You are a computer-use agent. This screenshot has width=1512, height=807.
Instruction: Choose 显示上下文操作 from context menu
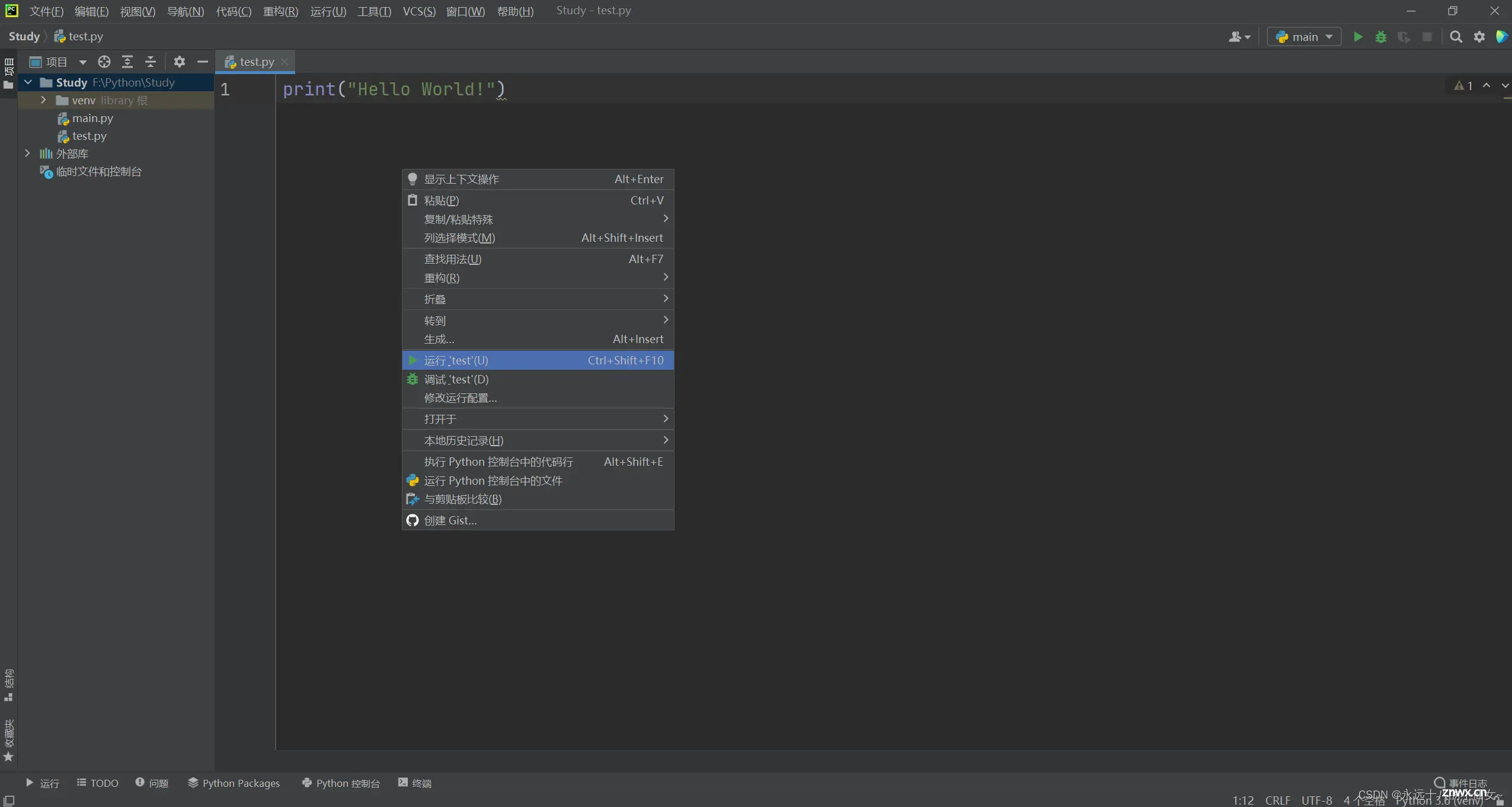click(x=538, y=179)
